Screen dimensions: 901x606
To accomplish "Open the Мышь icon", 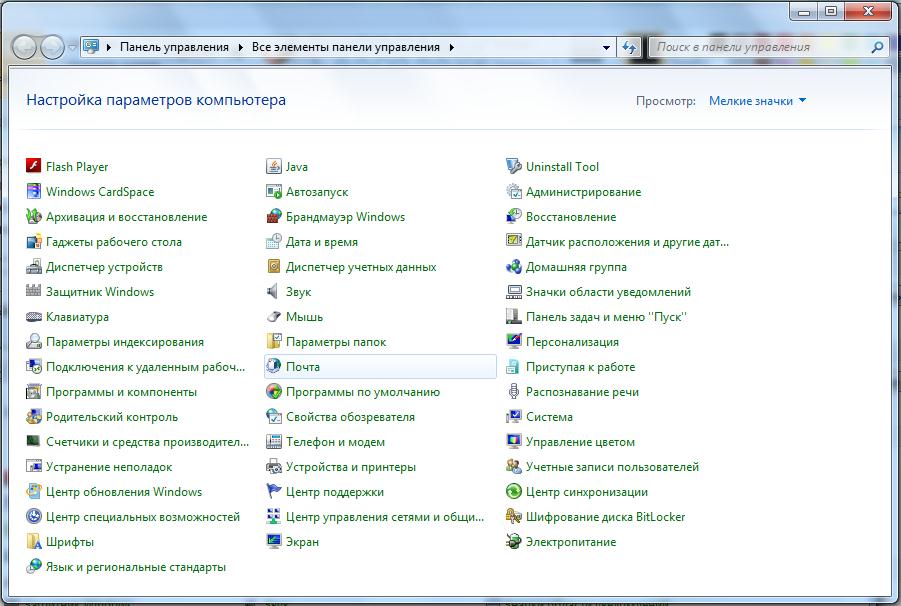I will pos(274,317).
